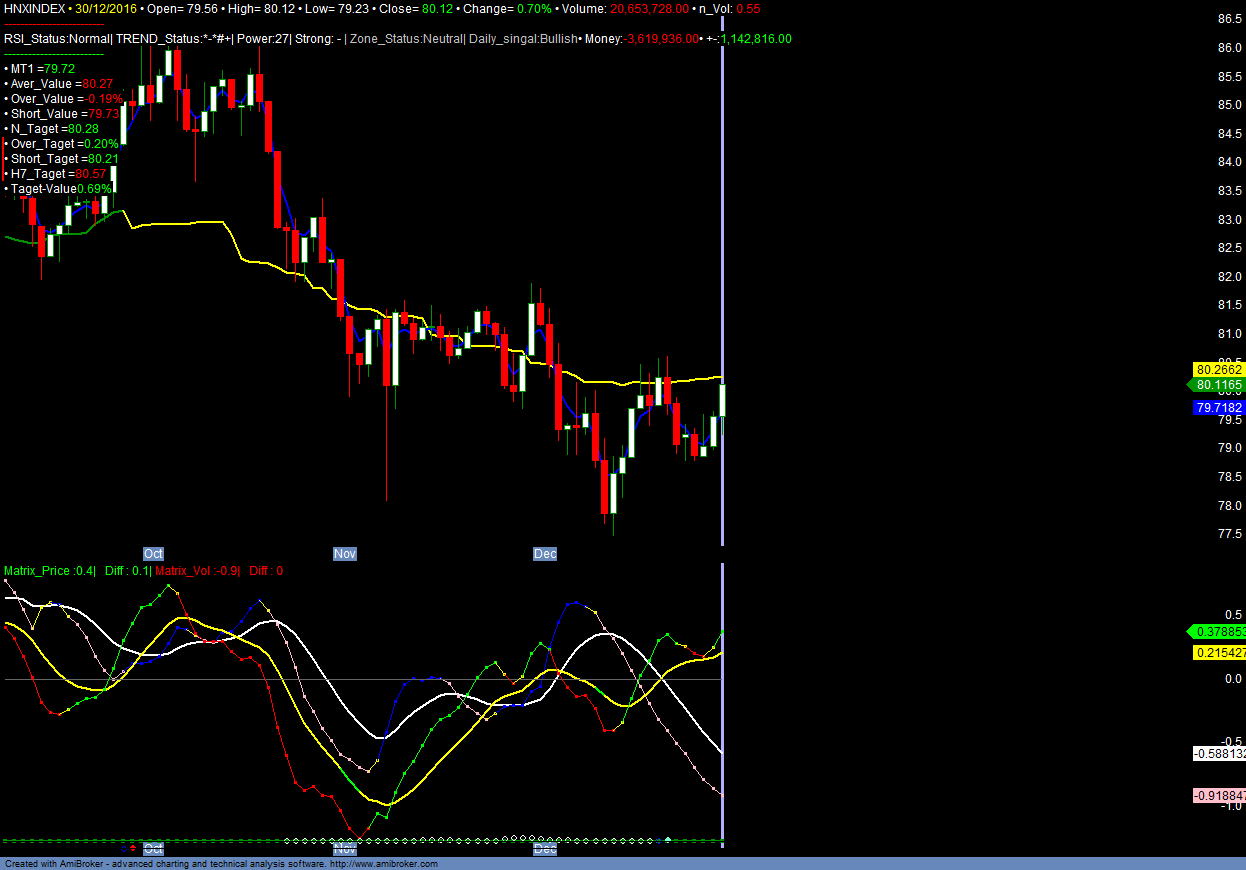This screenshot has height=870, width=1246.
Task: Click the vertical selection line at last bar
Action: 722,300
